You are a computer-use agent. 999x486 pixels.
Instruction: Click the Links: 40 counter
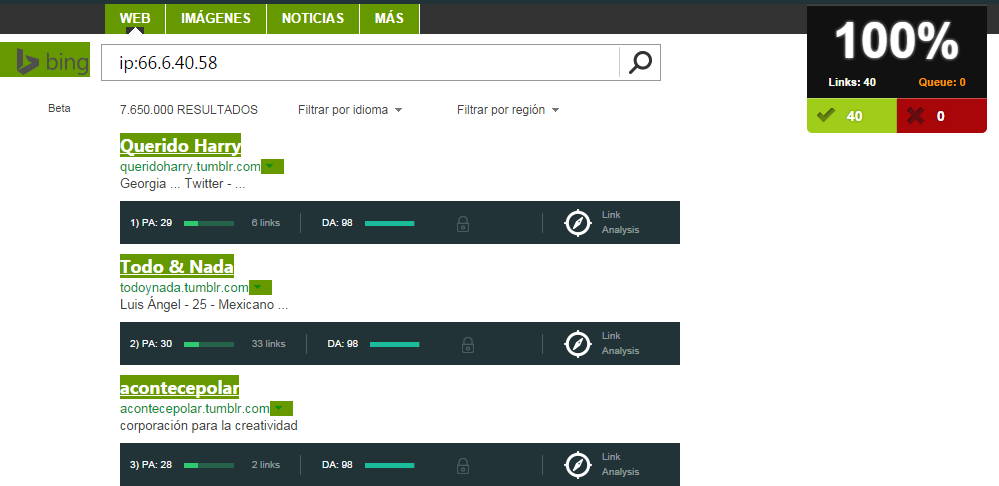tap(852, 82)
